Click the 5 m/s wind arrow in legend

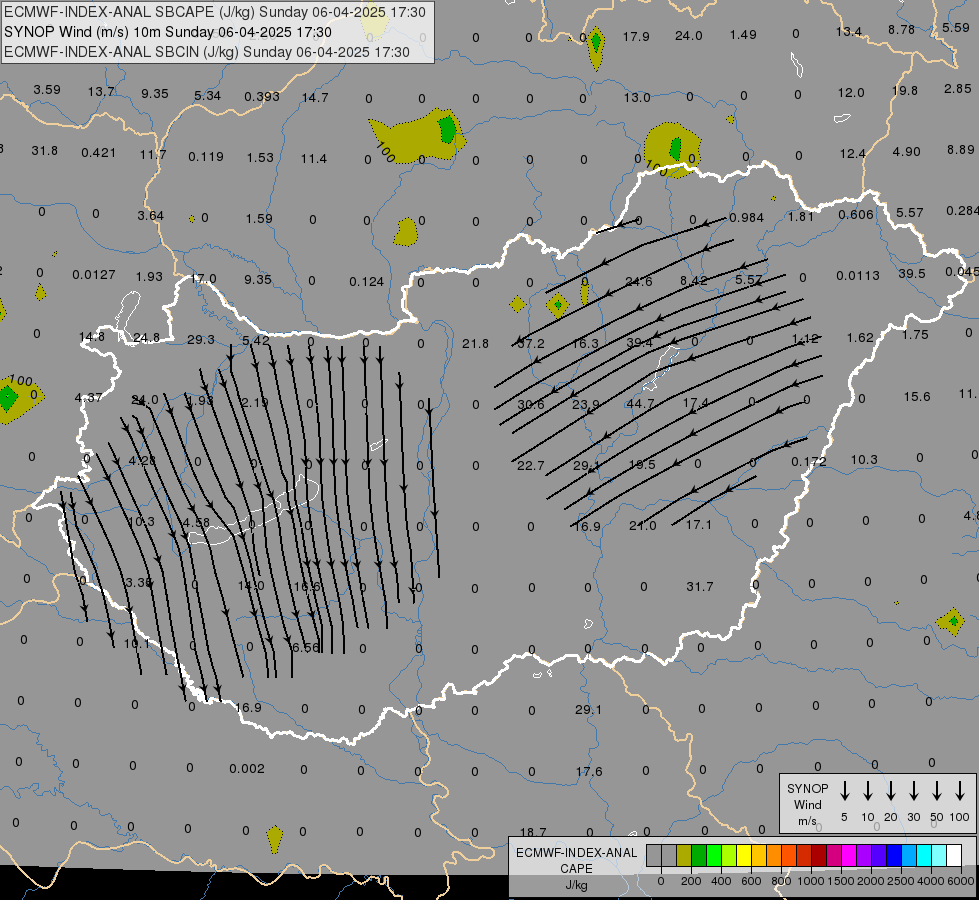(845, 791)
